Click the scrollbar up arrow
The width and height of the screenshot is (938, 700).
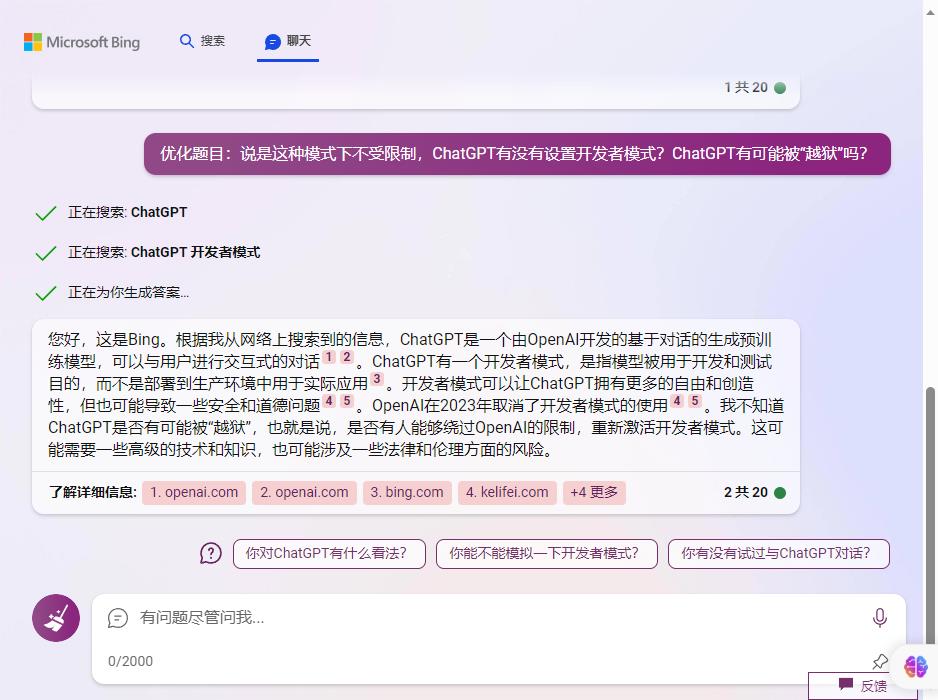[930, 12]
